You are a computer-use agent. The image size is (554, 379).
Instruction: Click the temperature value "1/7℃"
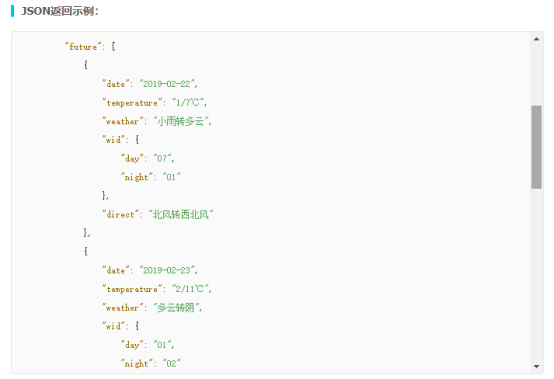[187, 103]
